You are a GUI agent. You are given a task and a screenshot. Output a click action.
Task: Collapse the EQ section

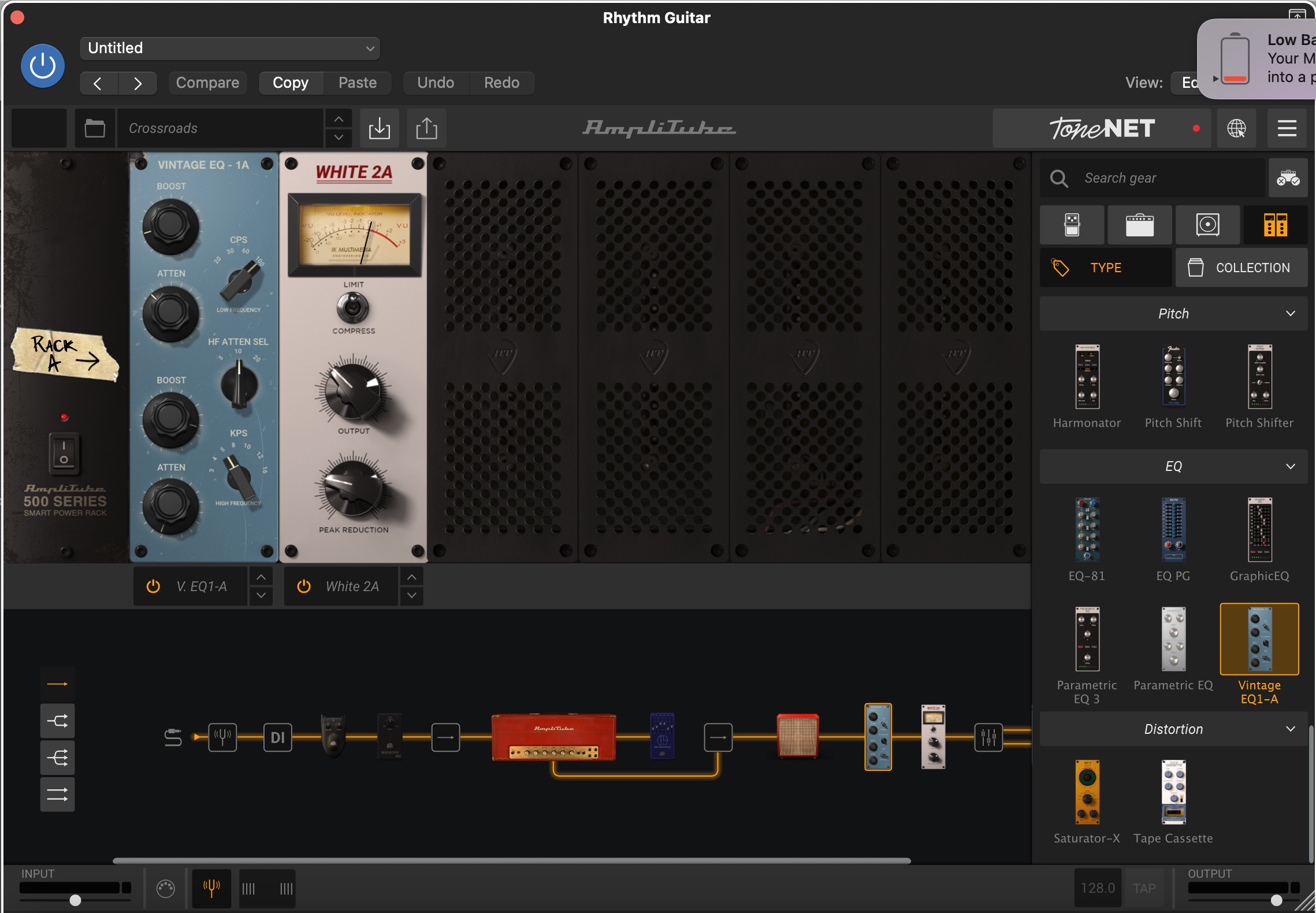(x=1174, y=466)
